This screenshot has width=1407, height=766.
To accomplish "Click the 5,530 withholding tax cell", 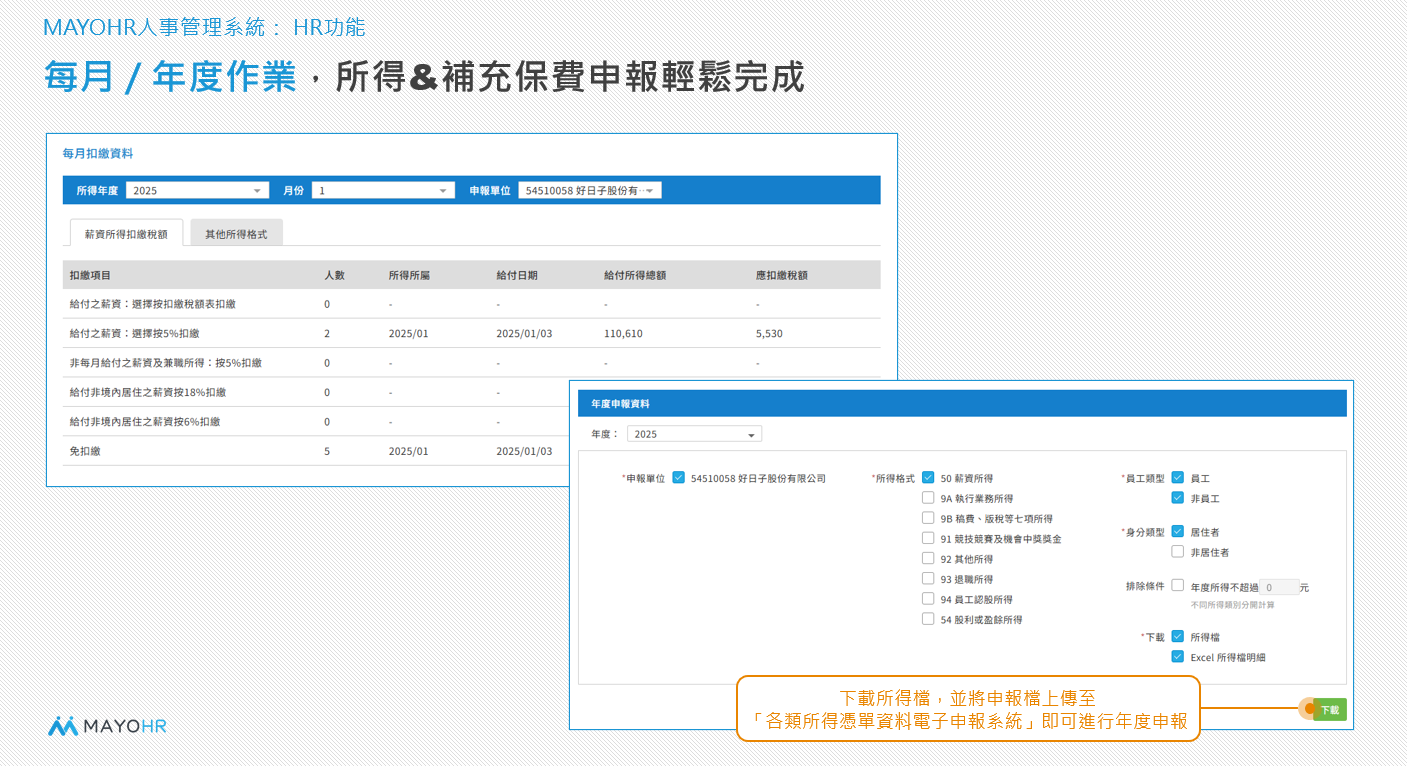I will [770, 333].
